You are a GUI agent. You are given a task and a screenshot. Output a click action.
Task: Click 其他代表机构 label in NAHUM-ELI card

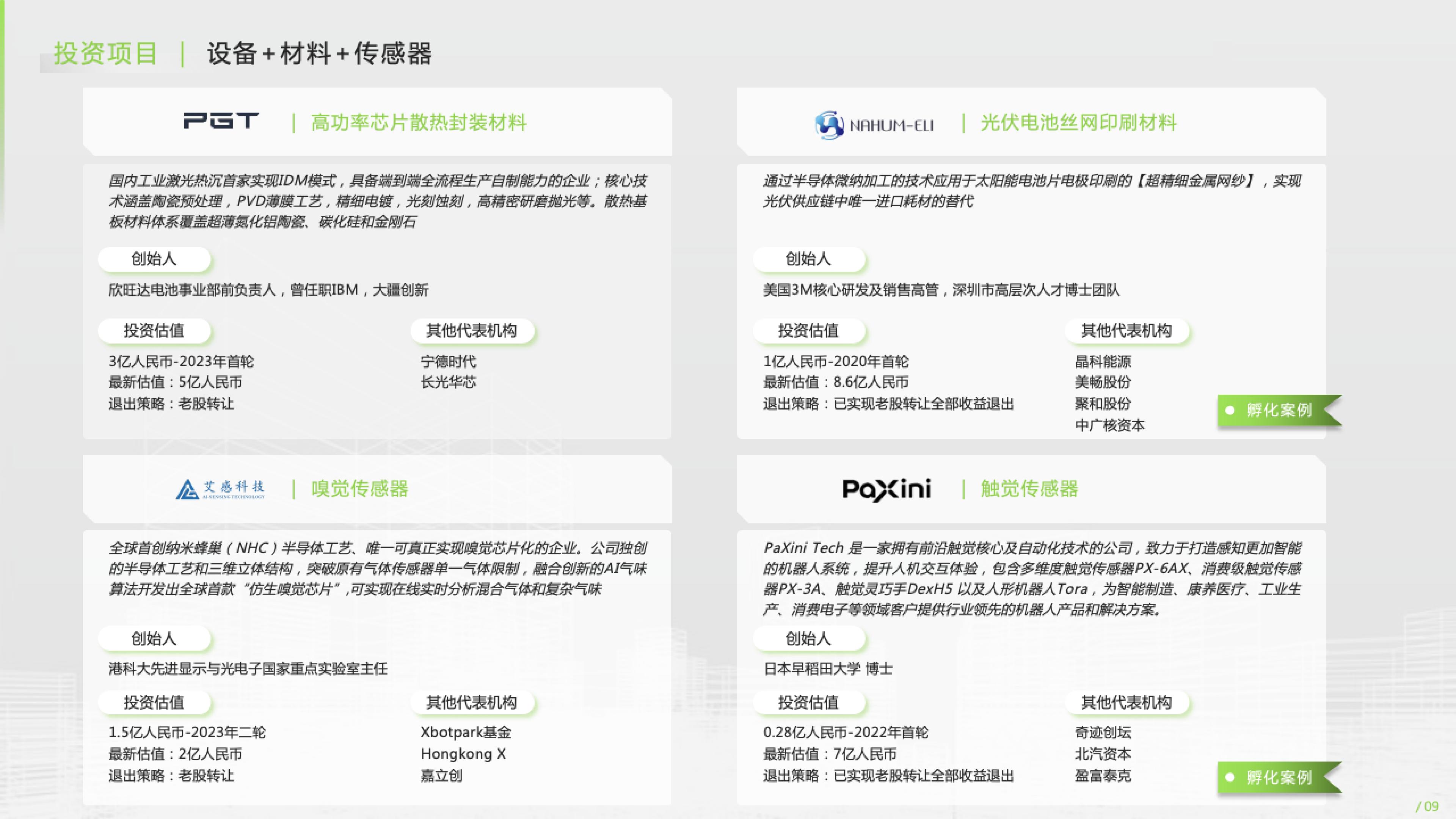[x=1126, y=331]
